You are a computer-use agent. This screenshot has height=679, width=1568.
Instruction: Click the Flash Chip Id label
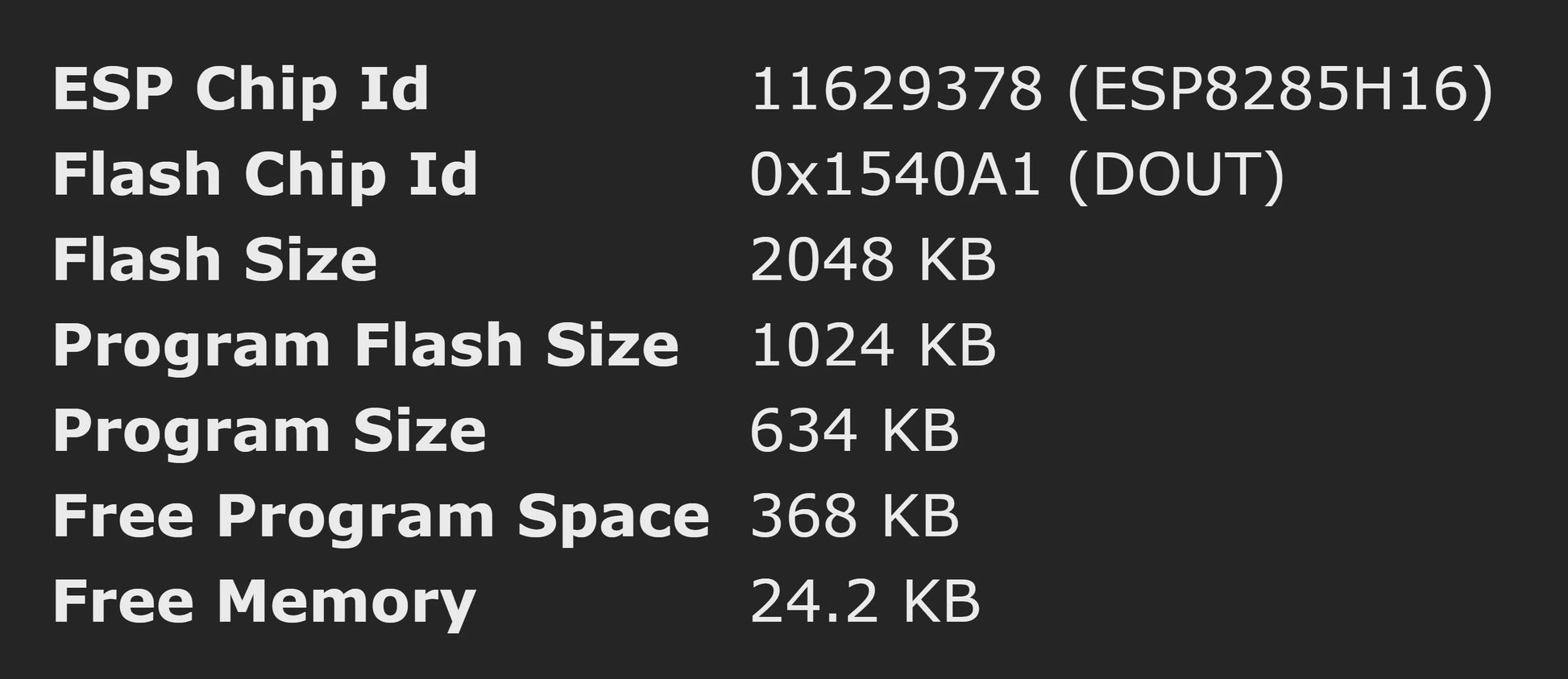pyautogui.click(x=265, y=174)
